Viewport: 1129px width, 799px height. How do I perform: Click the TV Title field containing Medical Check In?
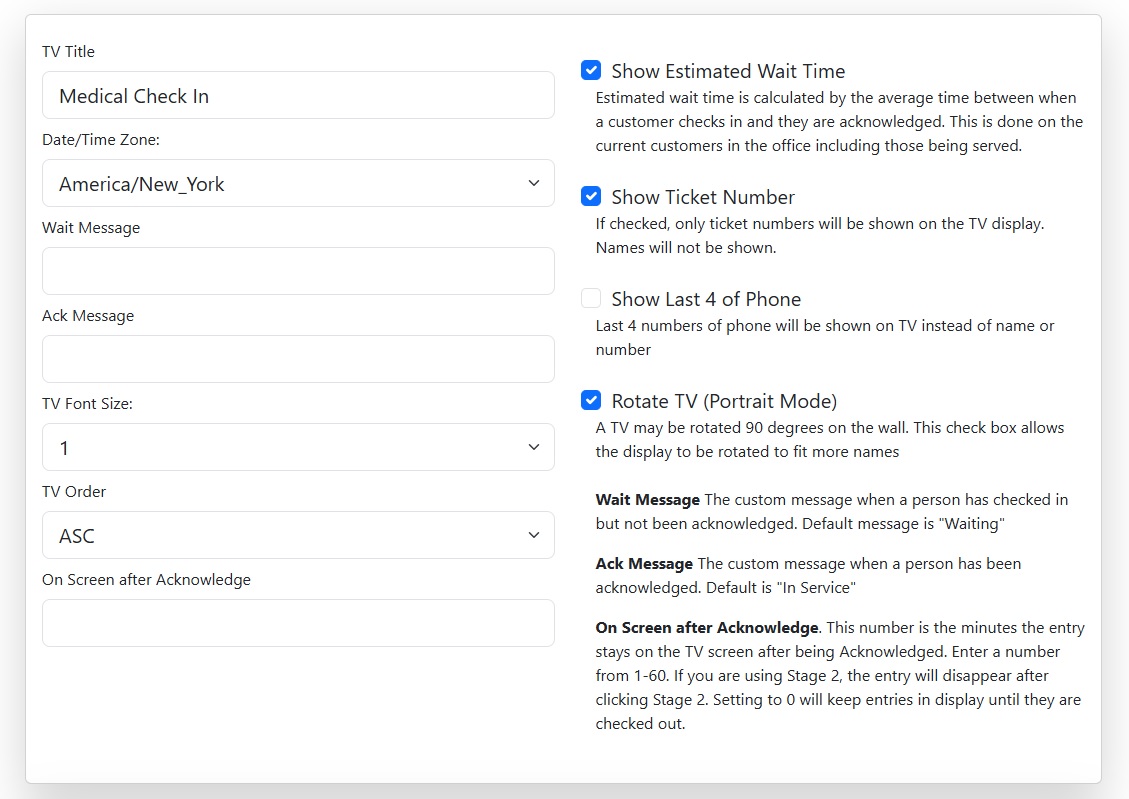tap(298, 95)
